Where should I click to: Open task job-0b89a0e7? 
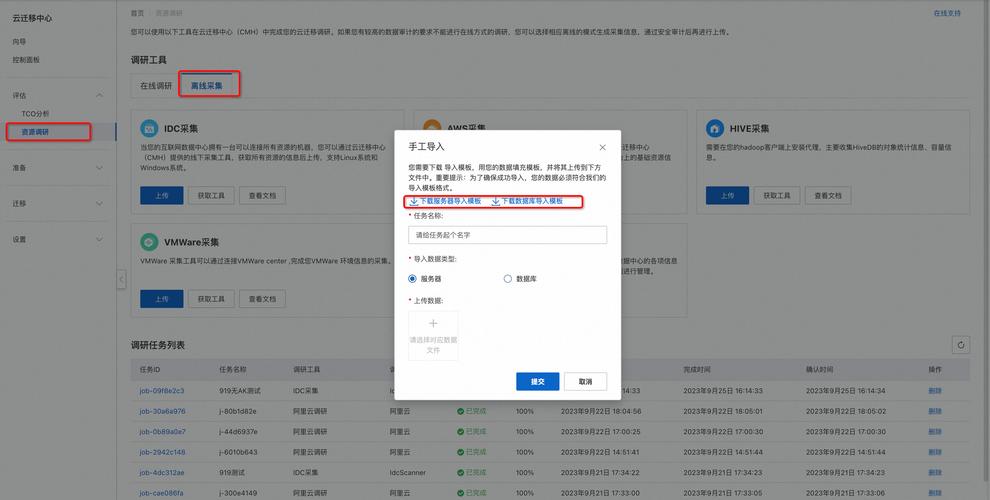(x=162, y=432)
